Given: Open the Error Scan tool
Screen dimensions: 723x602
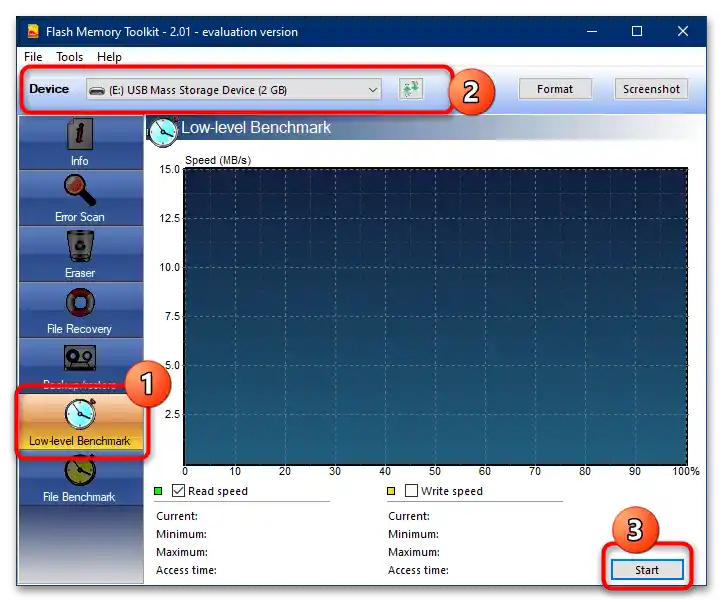Looking at the screenshot, I should 80,198.
